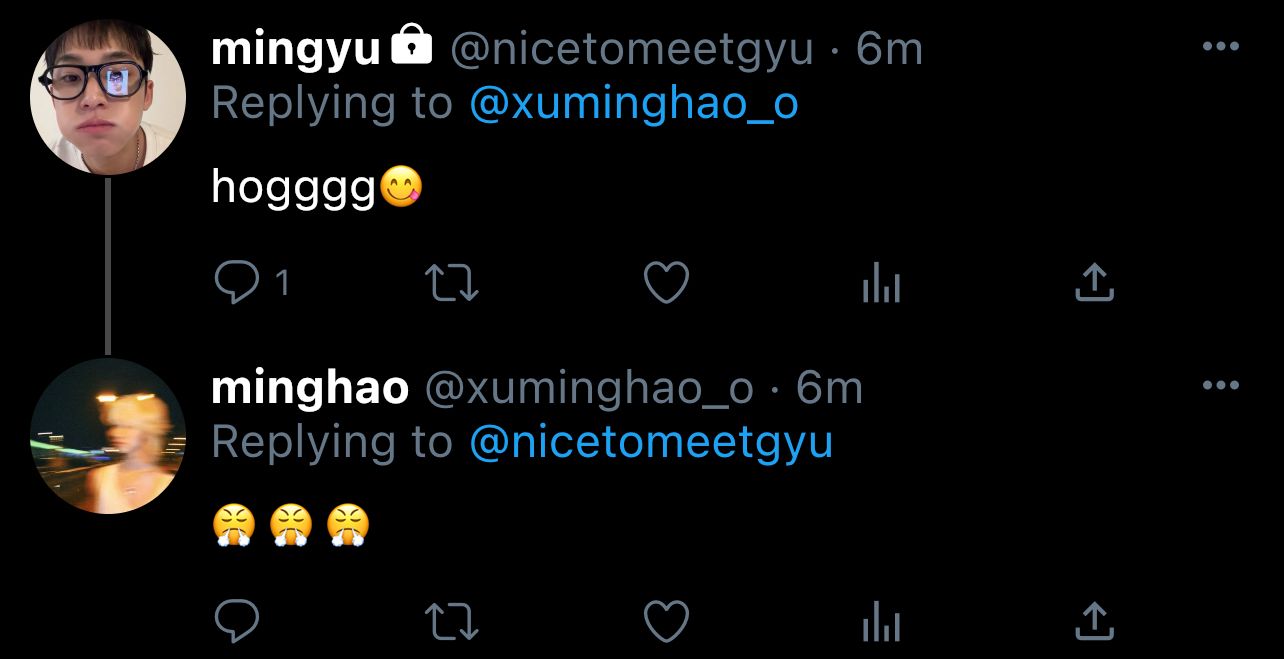Share mingyu's tweet
1284x659 pixels.
[x=1094, y=283]
